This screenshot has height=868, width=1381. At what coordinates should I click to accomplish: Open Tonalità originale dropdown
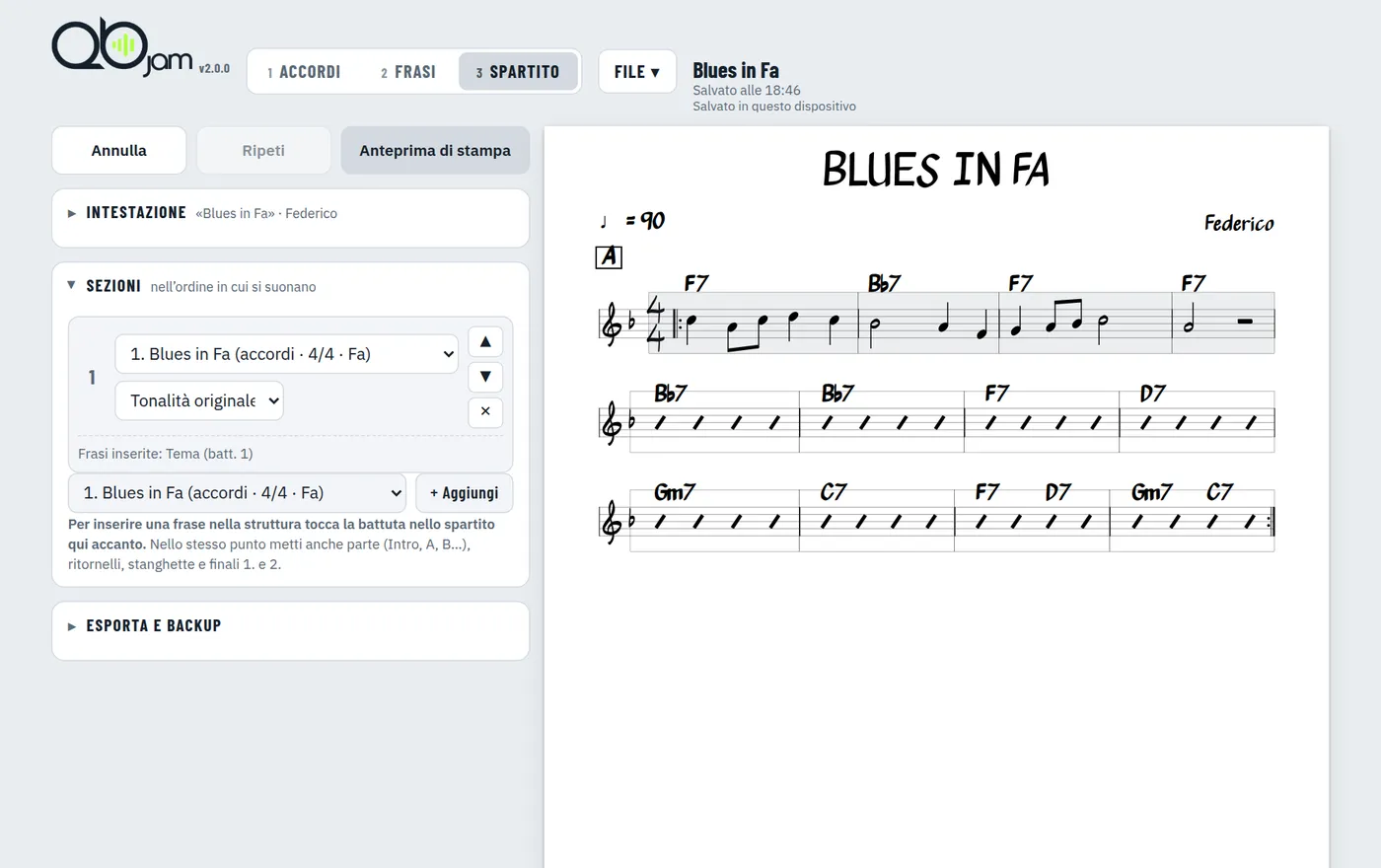[199, 400]
